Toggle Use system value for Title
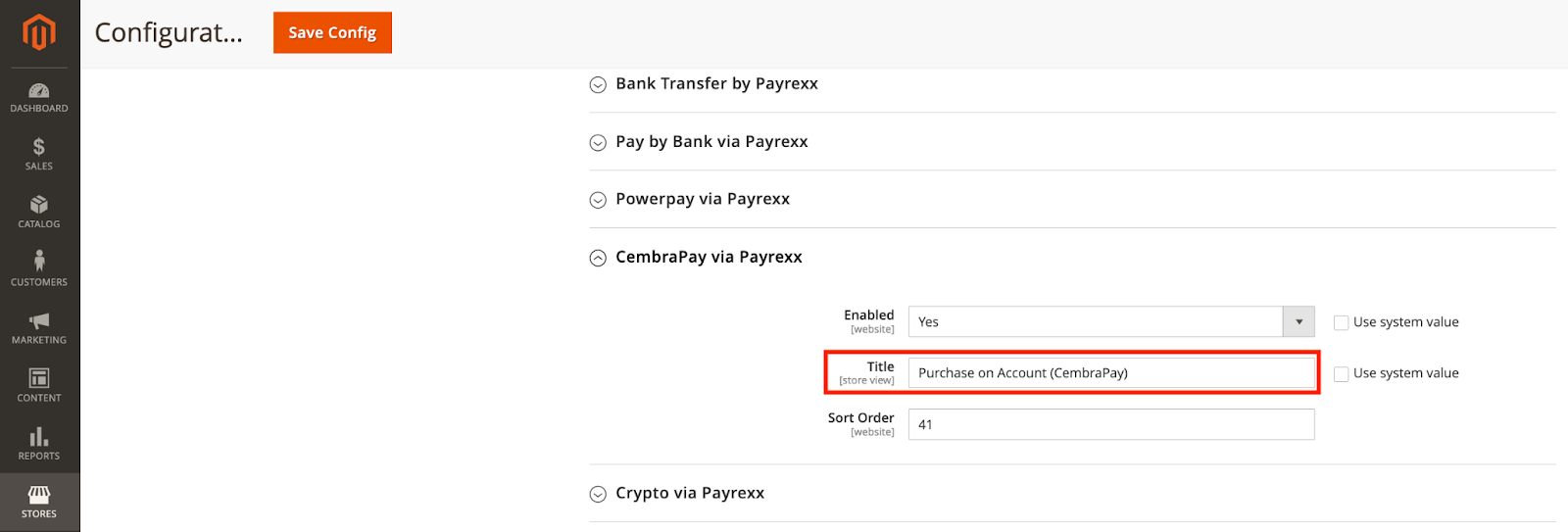The width and height of the screenshot is (1568, 532). coord(1342,373)
